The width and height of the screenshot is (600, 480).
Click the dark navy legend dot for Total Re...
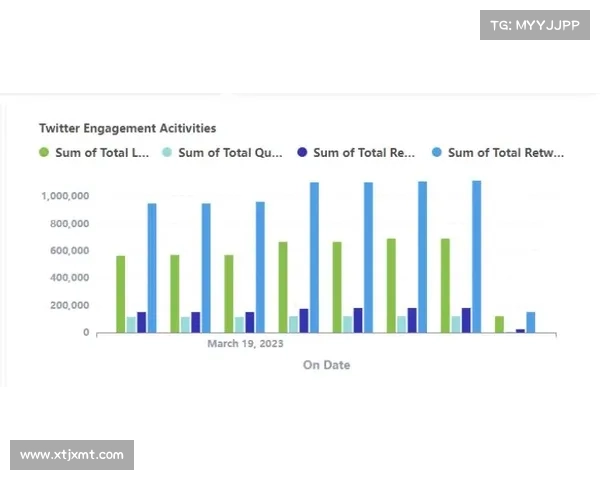[303, 153]
